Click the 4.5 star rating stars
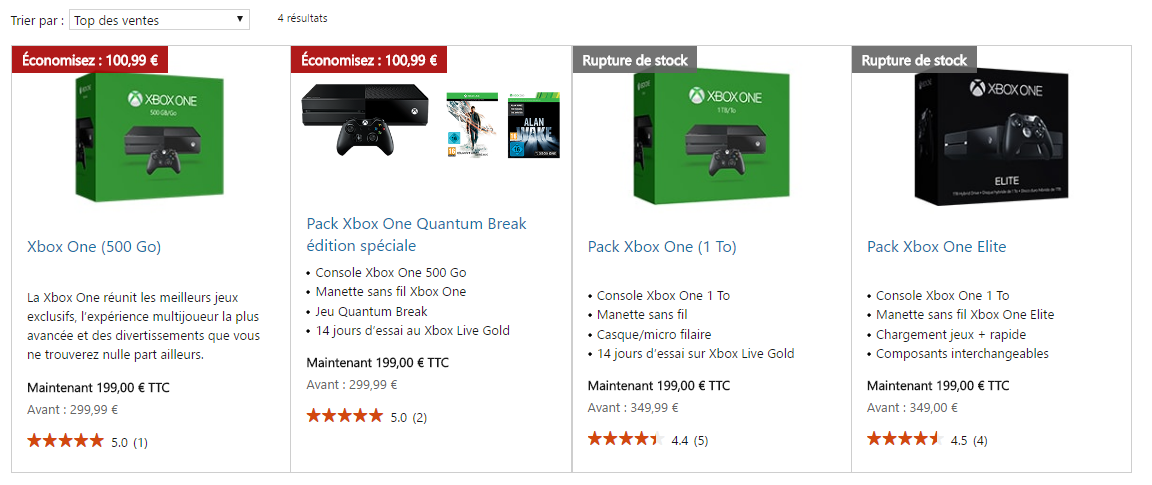 click(904, 439)
